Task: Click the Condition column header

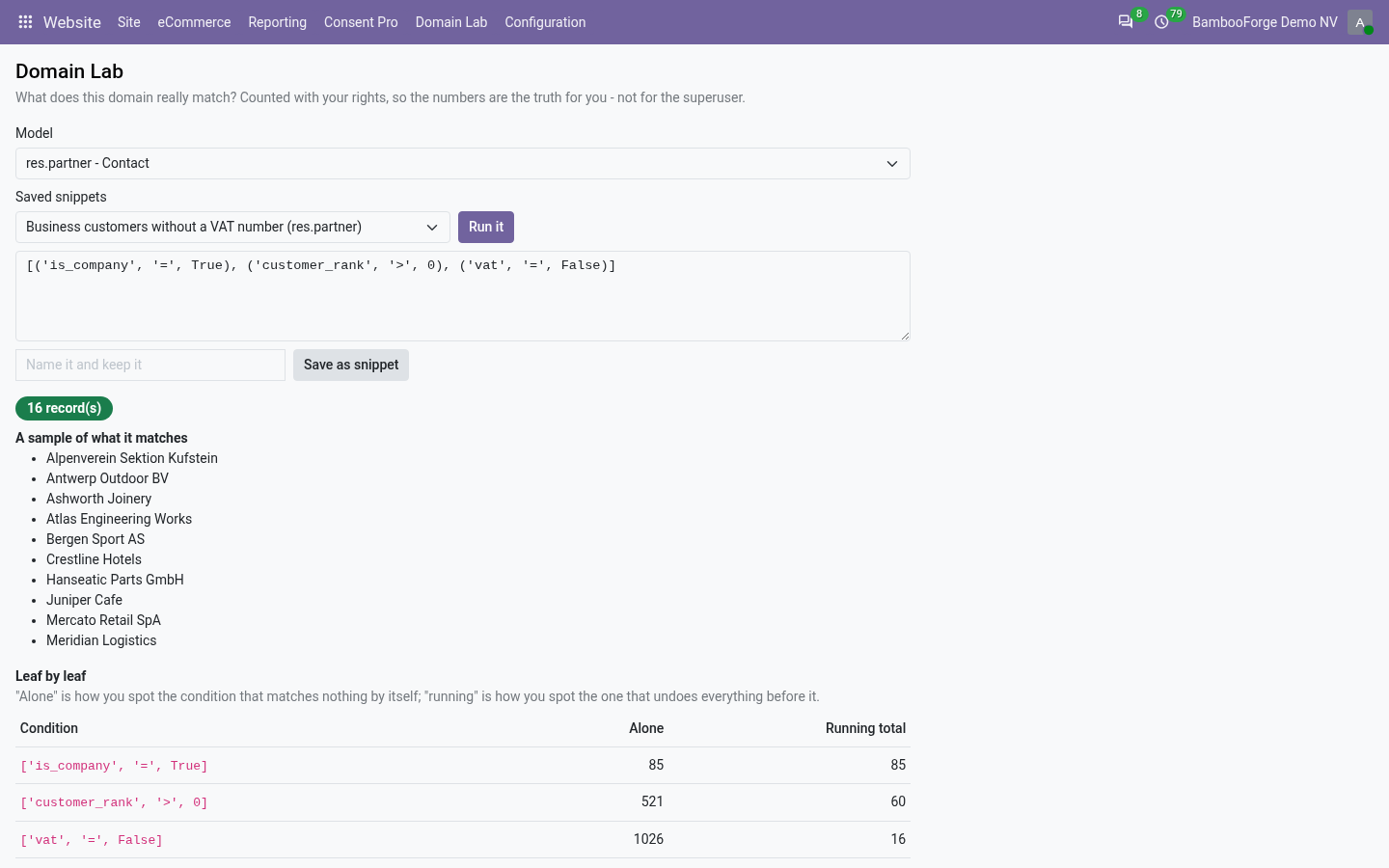Action: point(49,728)
